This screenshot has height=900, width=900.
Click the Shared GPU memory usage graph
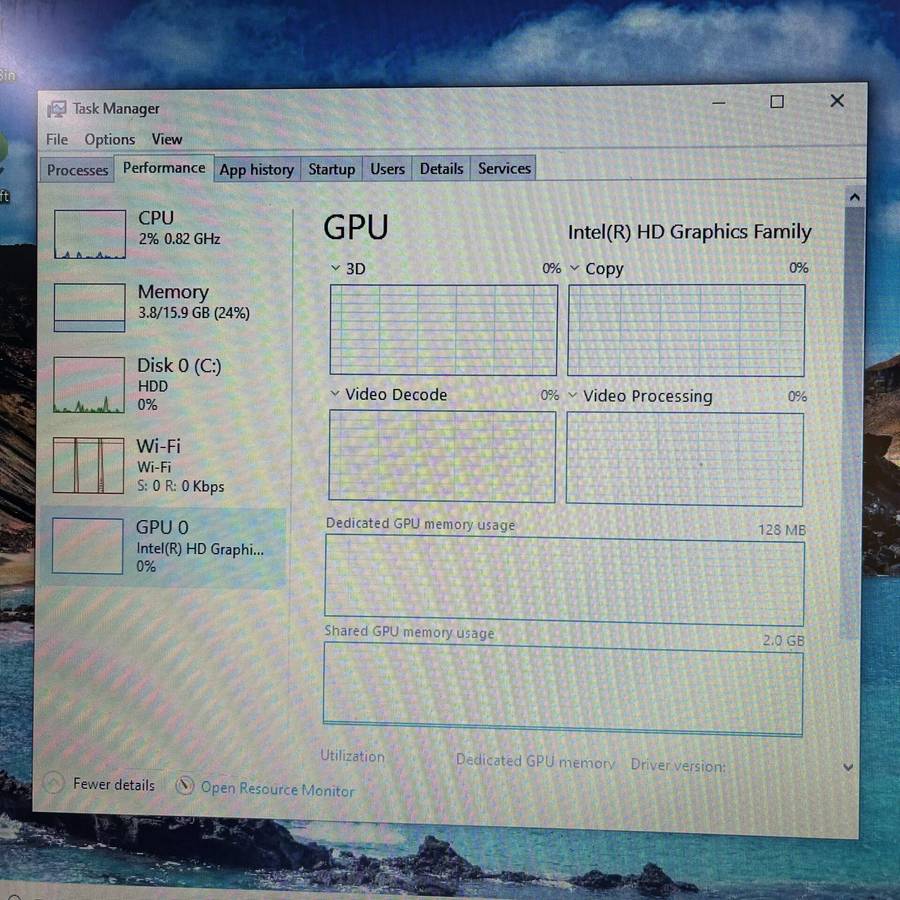tap(563, 689)
